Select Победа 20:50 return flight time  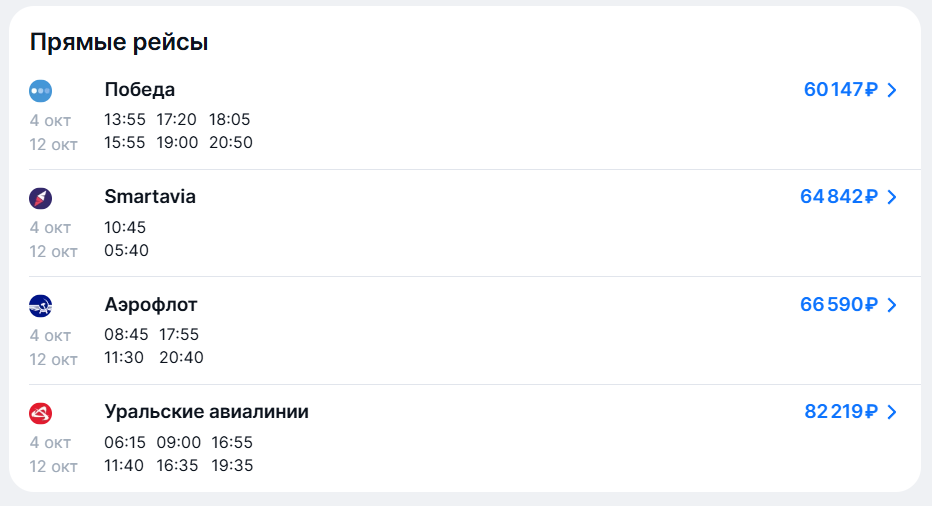pyautogui.click(x=231, y=143)
